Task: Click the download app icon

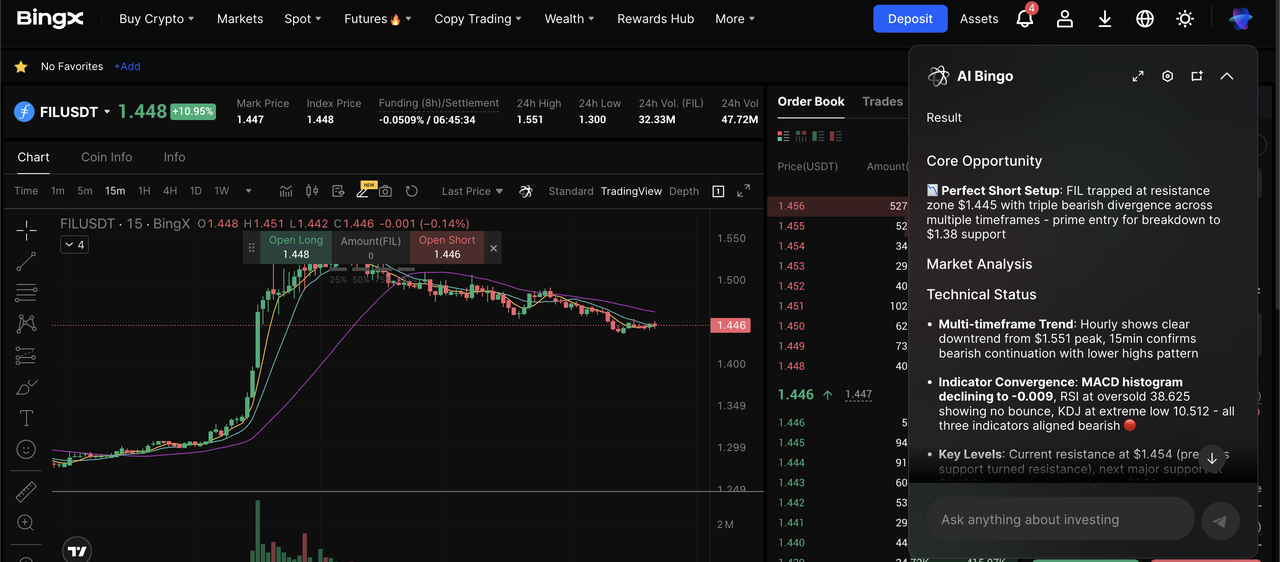Action: coord(1105,19)
